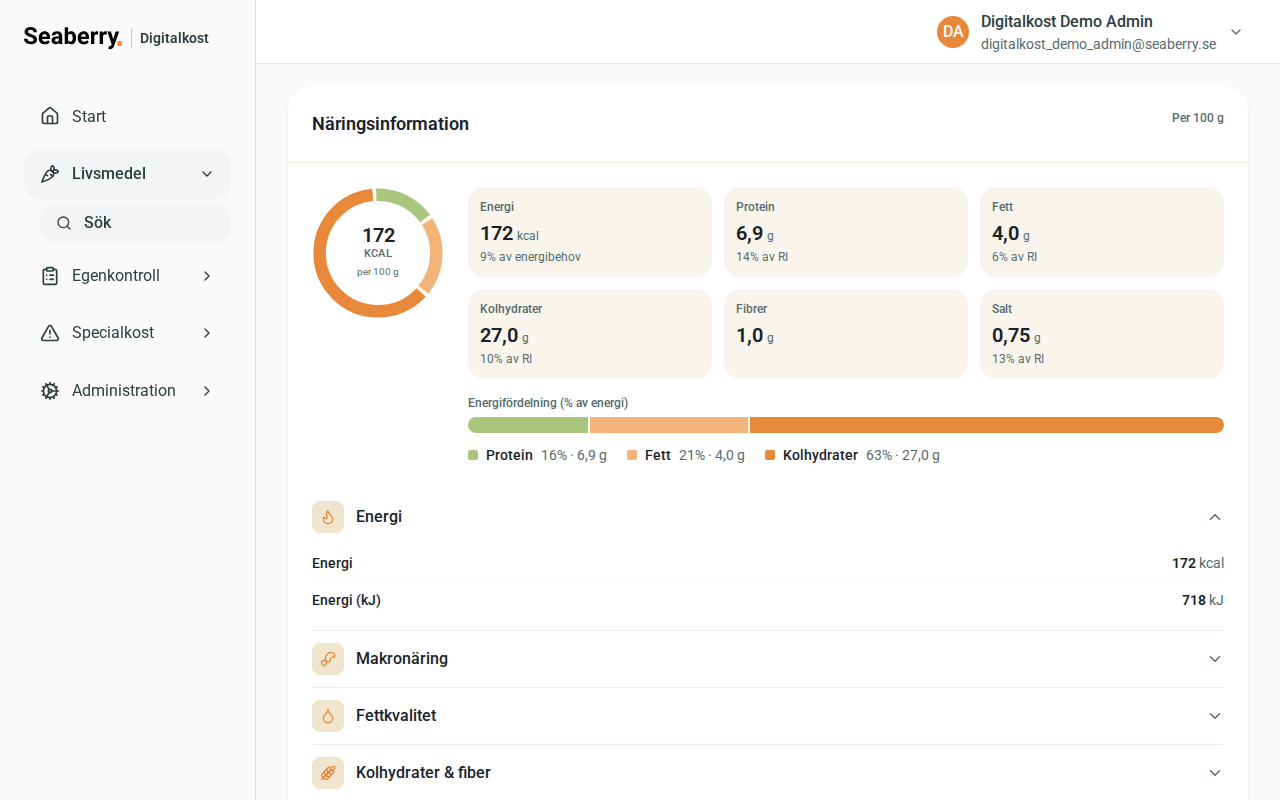Viewport: 1280px width, 800px height.
Task: Click the Livsmedel carrot icon
Action: pos(50,174)
